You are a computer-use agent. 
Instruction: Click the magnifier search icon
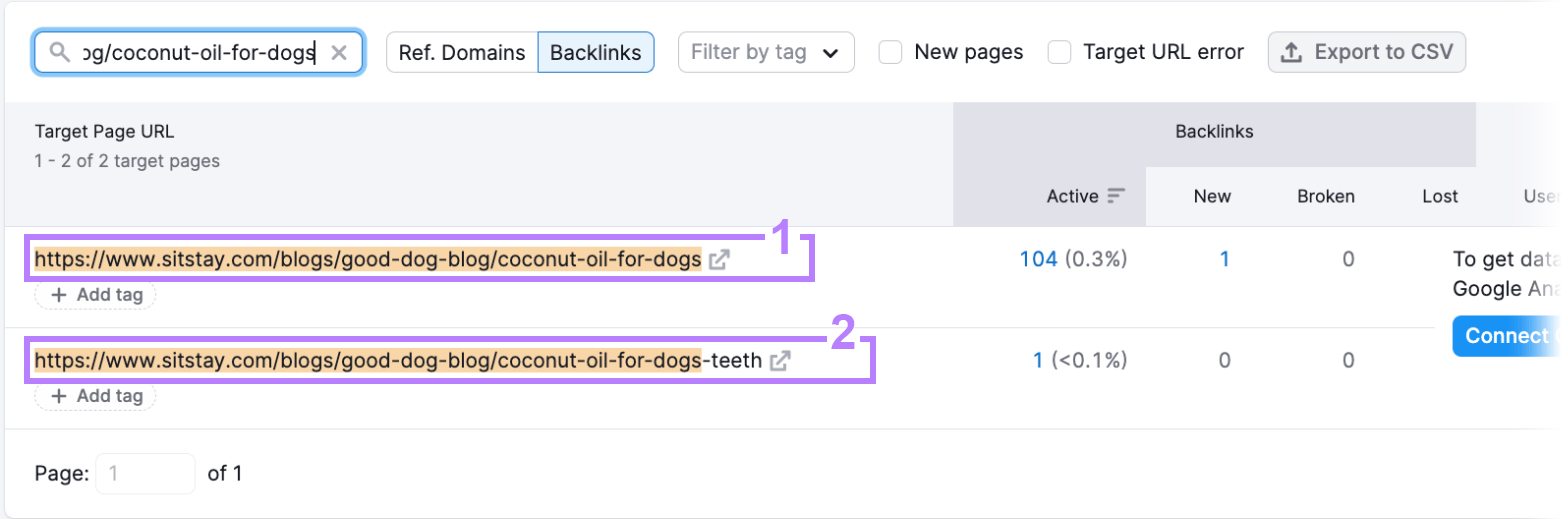(x=60, y=53)
